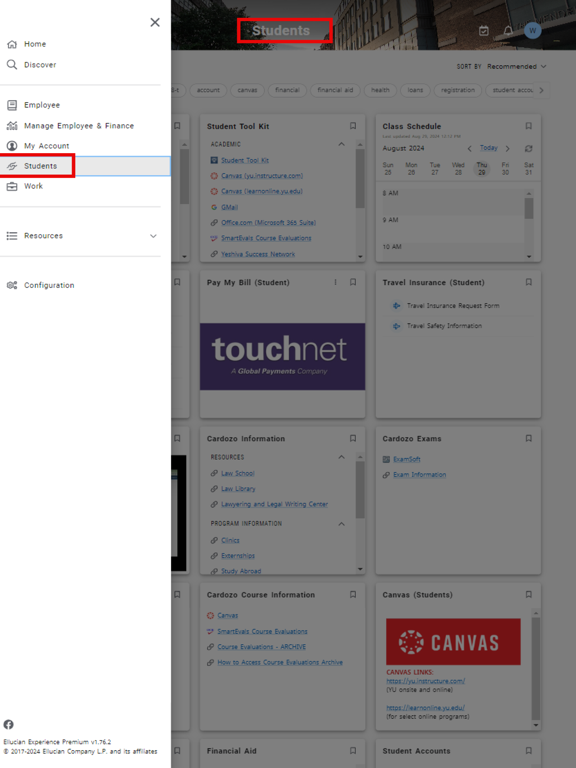This screenshot has width=576, height=768.
Task: Bookmark the Travel Insurance card
Action: click(x=528, y=282)
